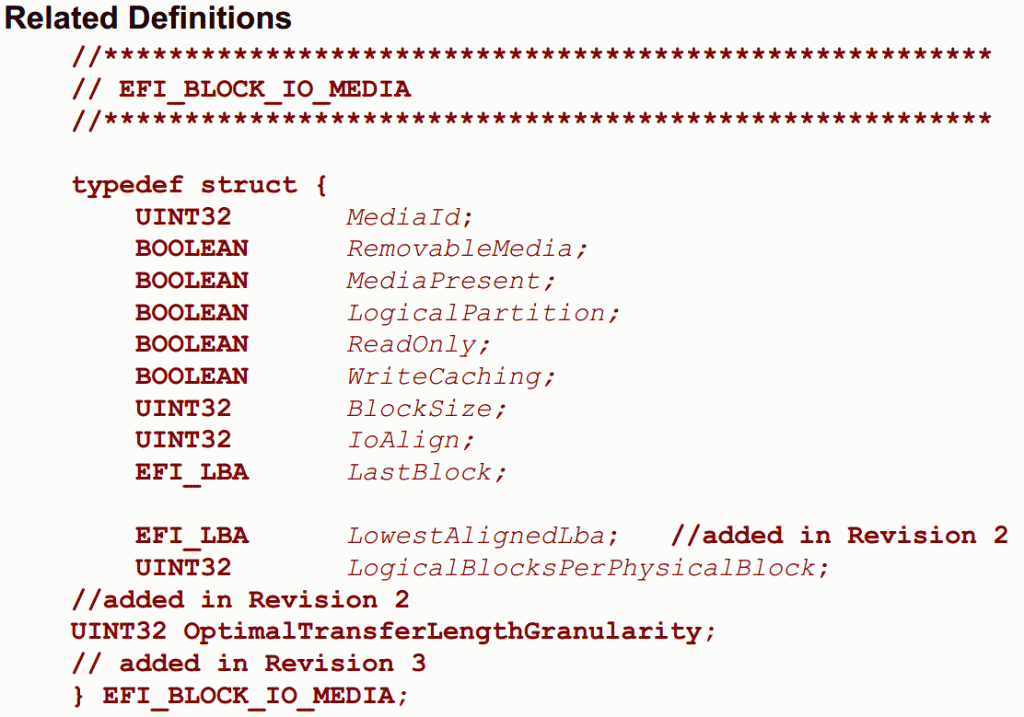
Task: Click the UINT32 type before MediaId
Action: click(183, 217)
